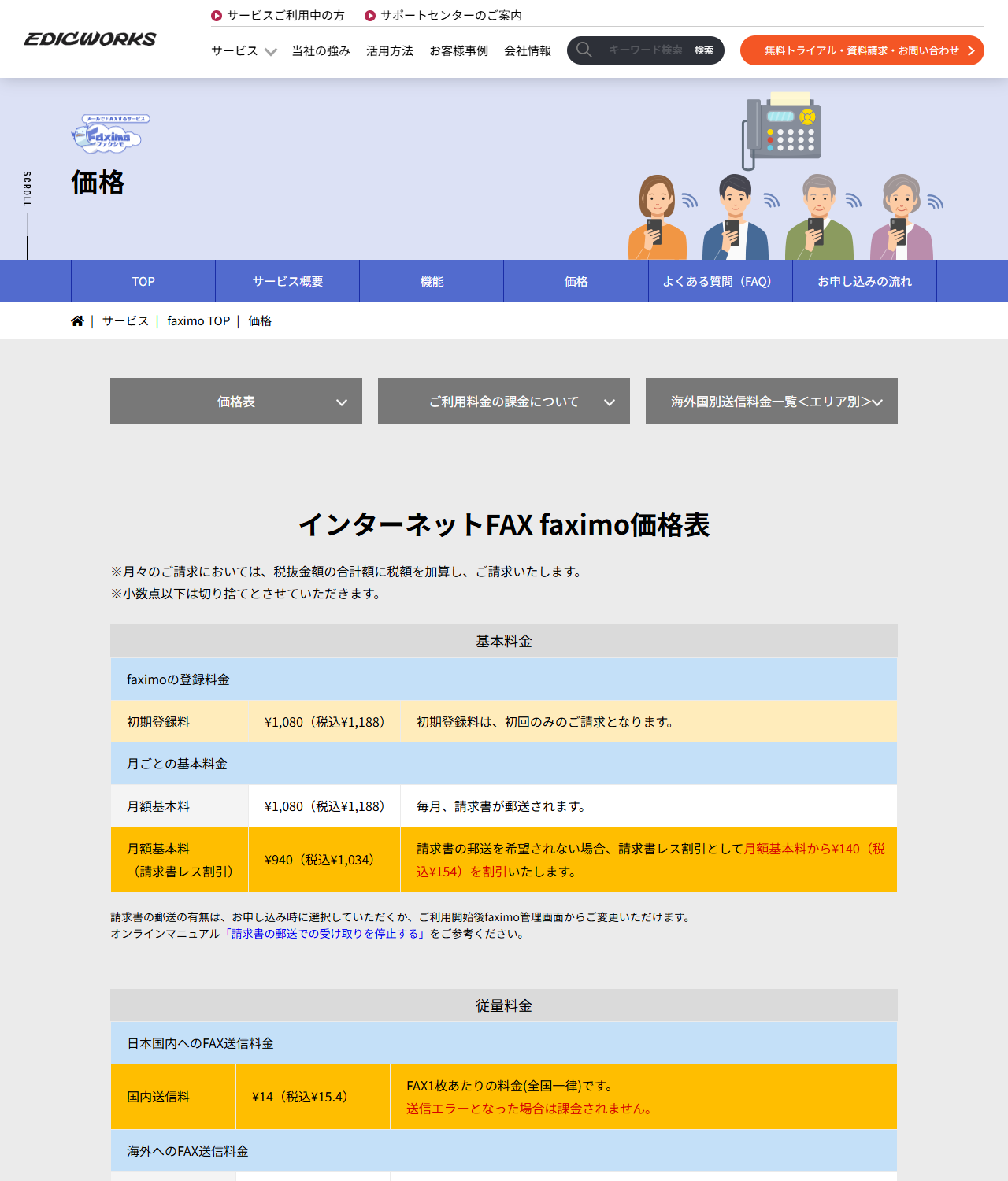1008x1181 pixels.
Task: Click the サービス breadcrumb link
Action: click(x=125, y=320)
